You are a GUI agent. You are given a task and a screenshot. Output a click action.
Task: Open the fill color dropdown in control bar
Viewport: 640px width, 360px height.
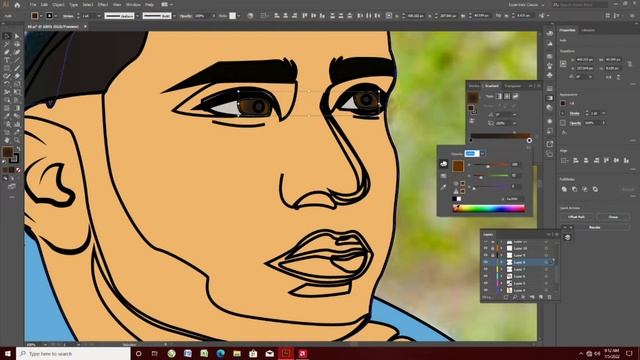pyautogui.click(x=41, y=16)
